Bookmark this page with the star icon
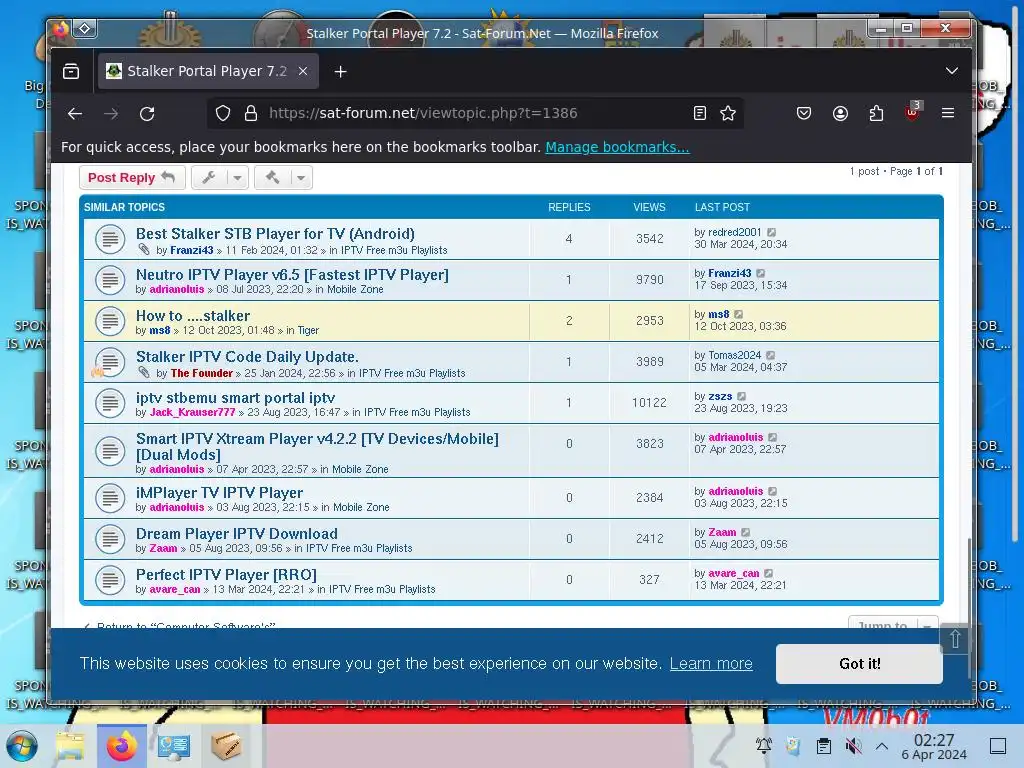The image size is (1024, 768). pyautogui.click(x=728, y=113)
